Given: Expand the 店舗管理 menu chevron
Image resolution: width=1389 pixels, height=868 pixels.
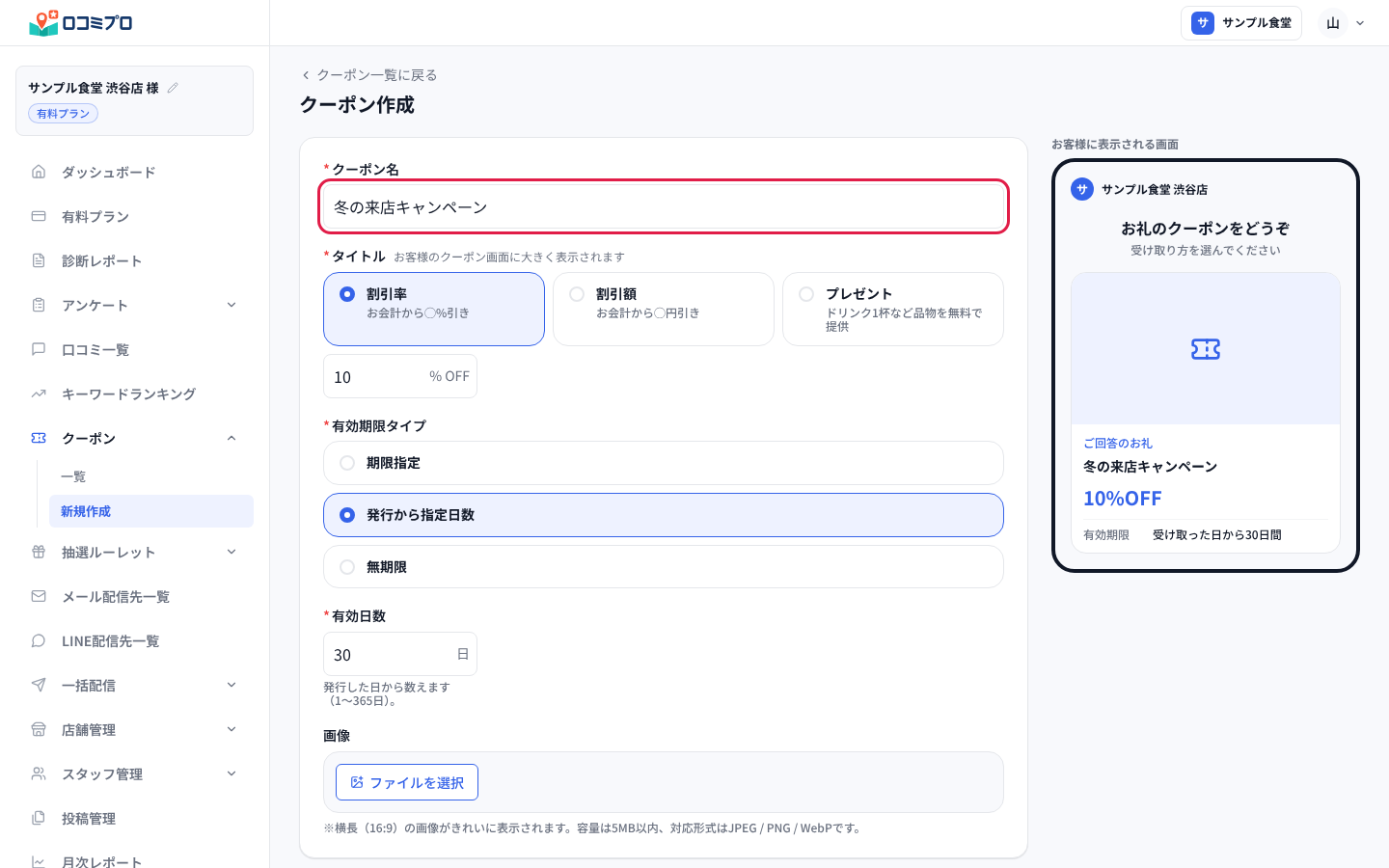Looking at the screenshot, I should [231, 729].
